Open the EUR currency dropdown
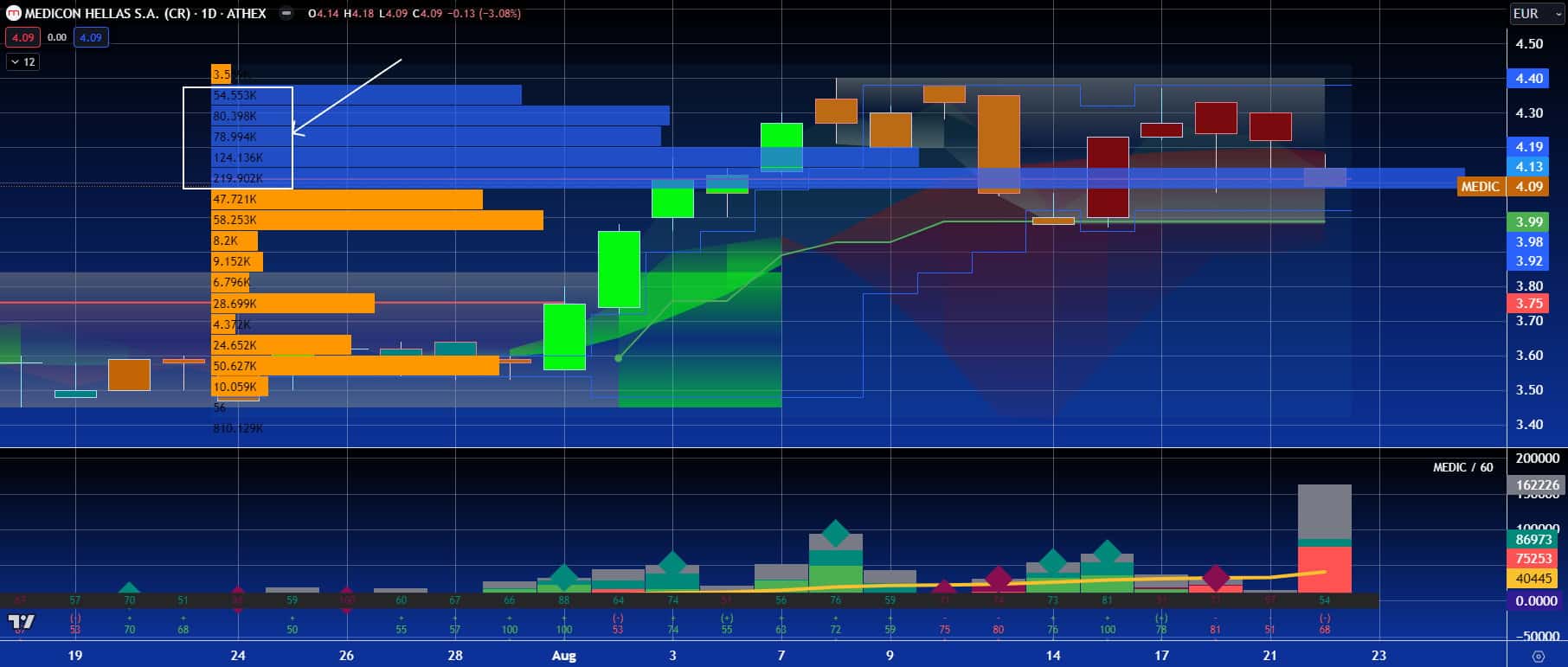The width and height of the screenshot is (1568, 667). tap(1537, 14)
